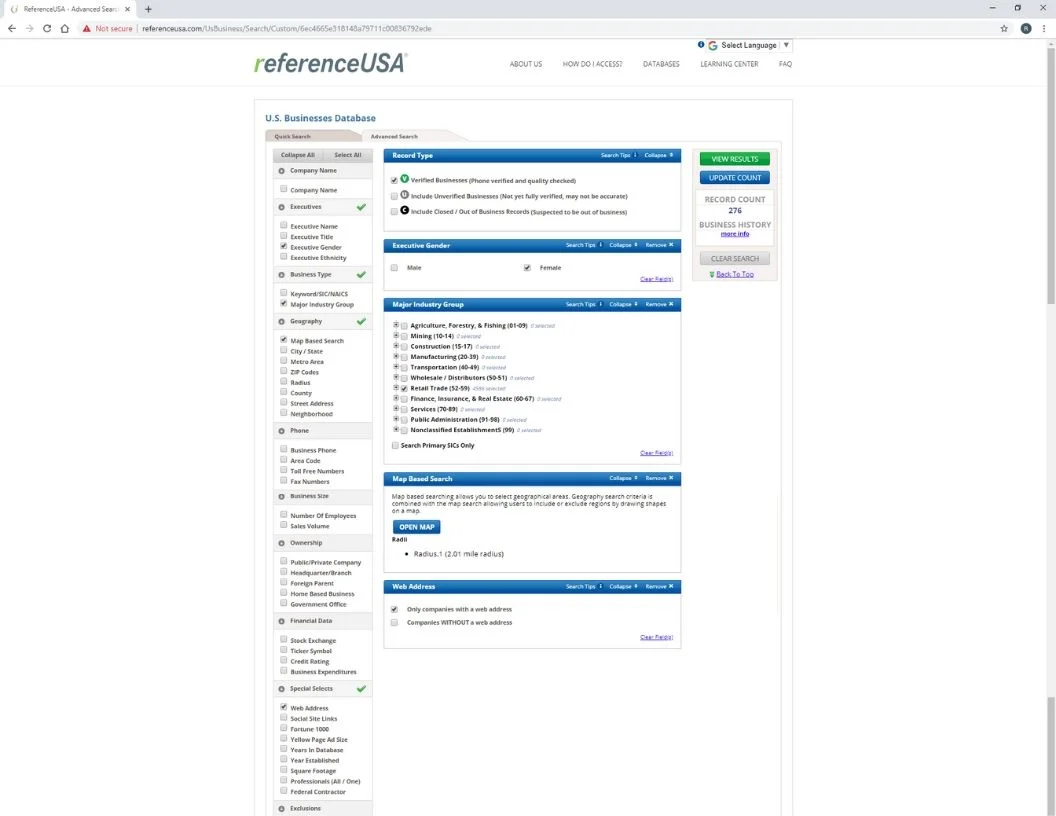Image resolution: width=1056 pixels, height=816 pixels.
Task: Enable City / State in sidebar
Action: 284,351
